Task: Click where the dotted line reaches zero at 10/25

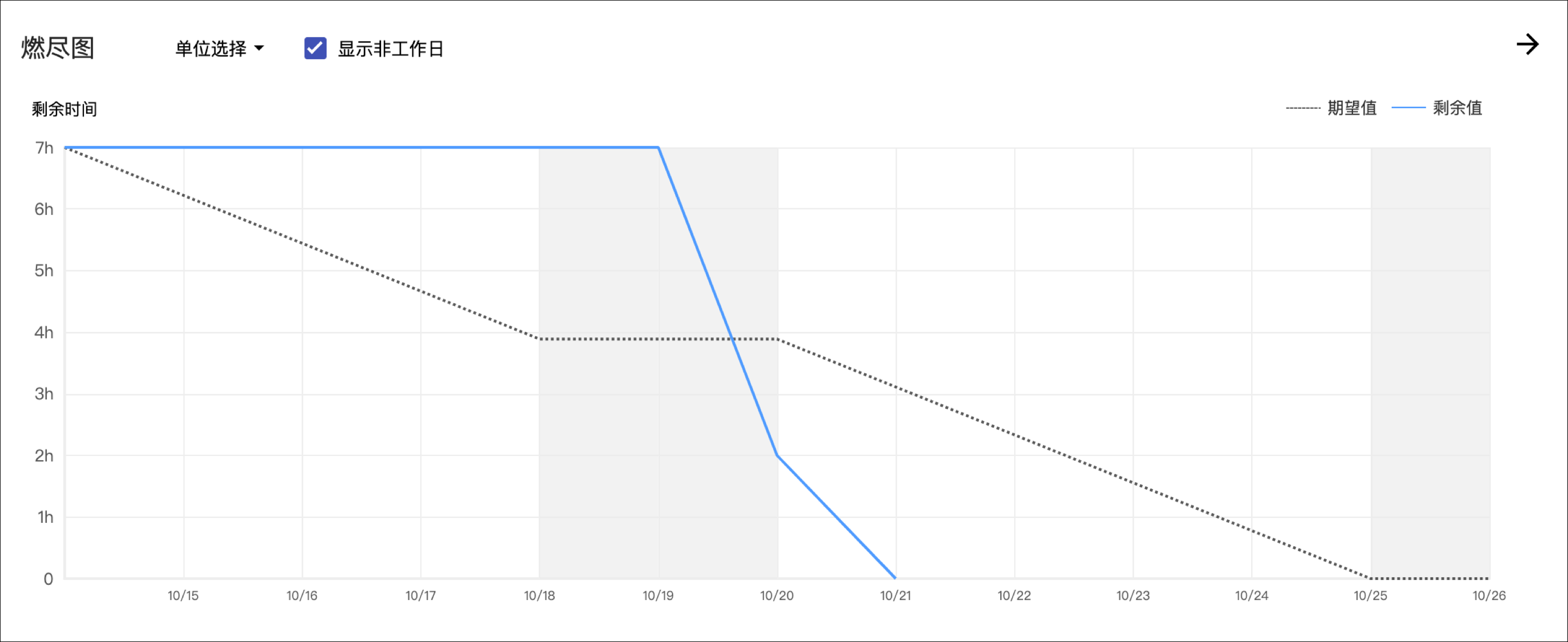Action: [1370, 577]
